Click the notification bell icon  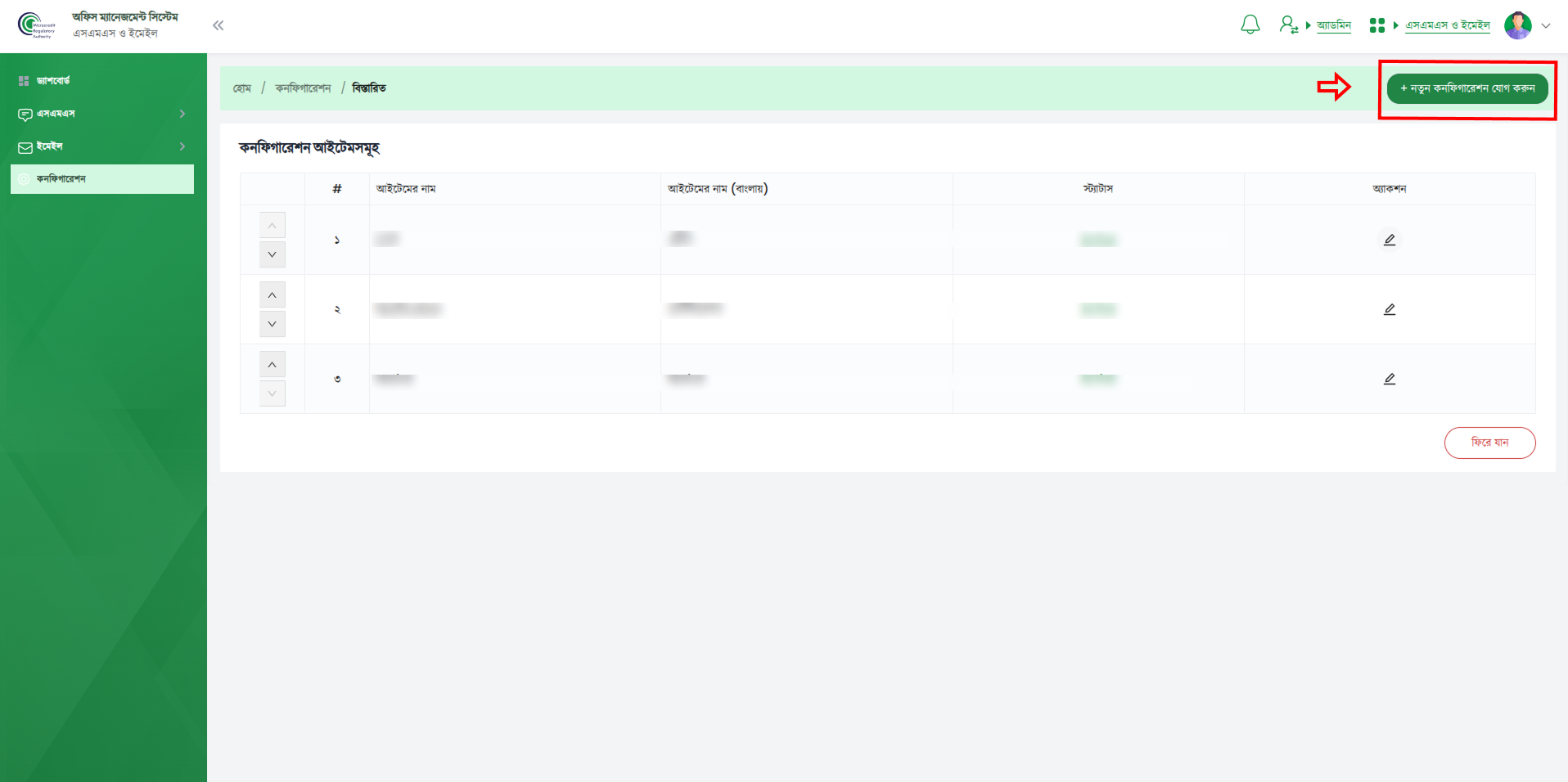click(1250, 25)
